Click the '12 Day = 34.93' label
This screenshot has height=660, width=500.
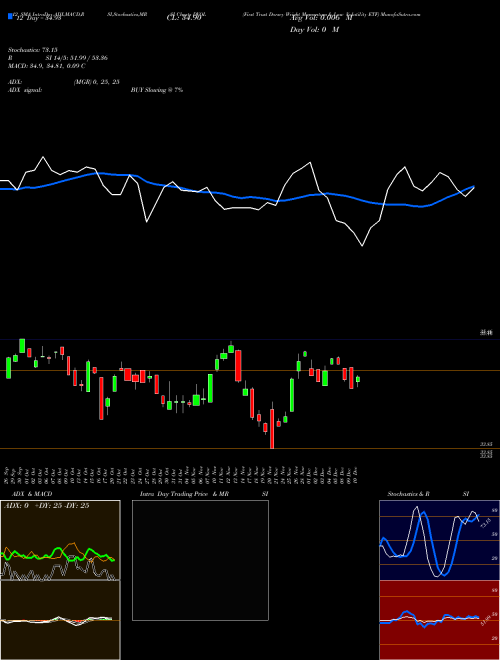pos(38,18)
